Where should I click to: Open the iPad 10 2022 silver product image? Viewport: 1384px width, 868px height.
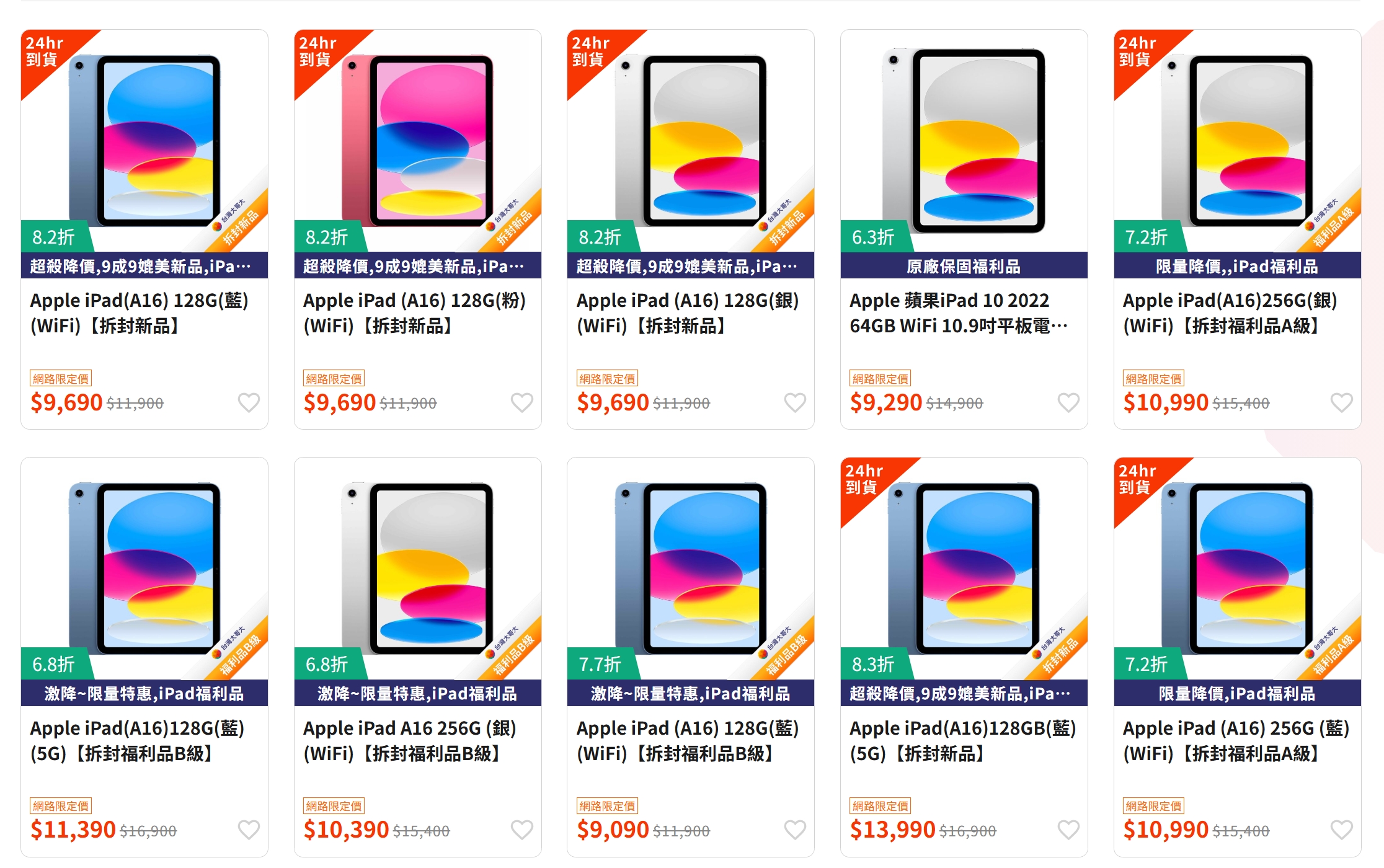tap(964, 141)
